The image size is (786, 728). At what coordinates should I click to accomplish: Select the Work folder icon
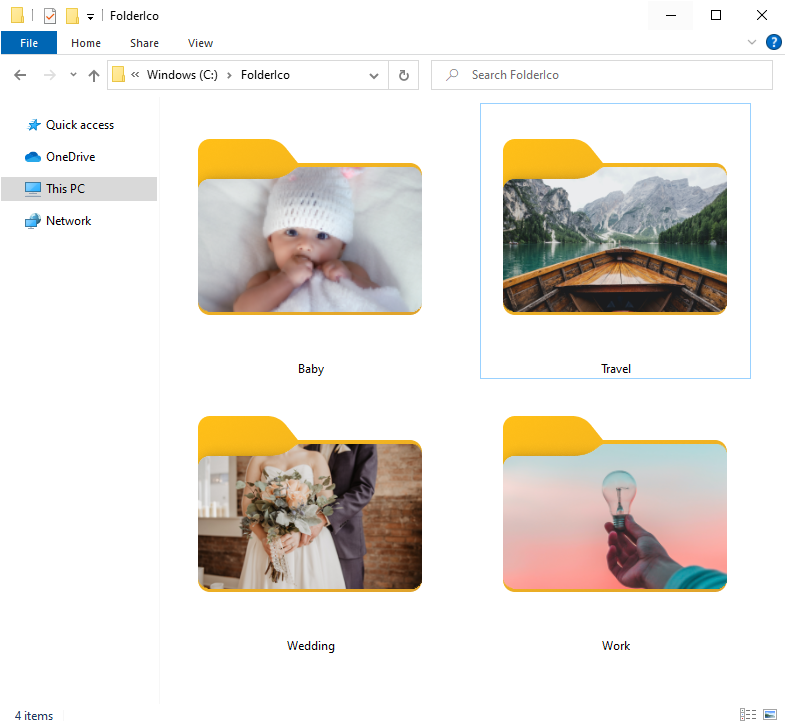click(x=615, y=504)
